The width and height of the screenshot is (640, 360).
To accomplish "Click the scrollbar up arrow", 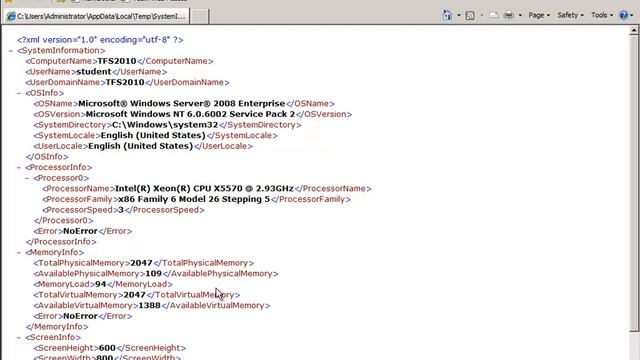I will [634, 30].
